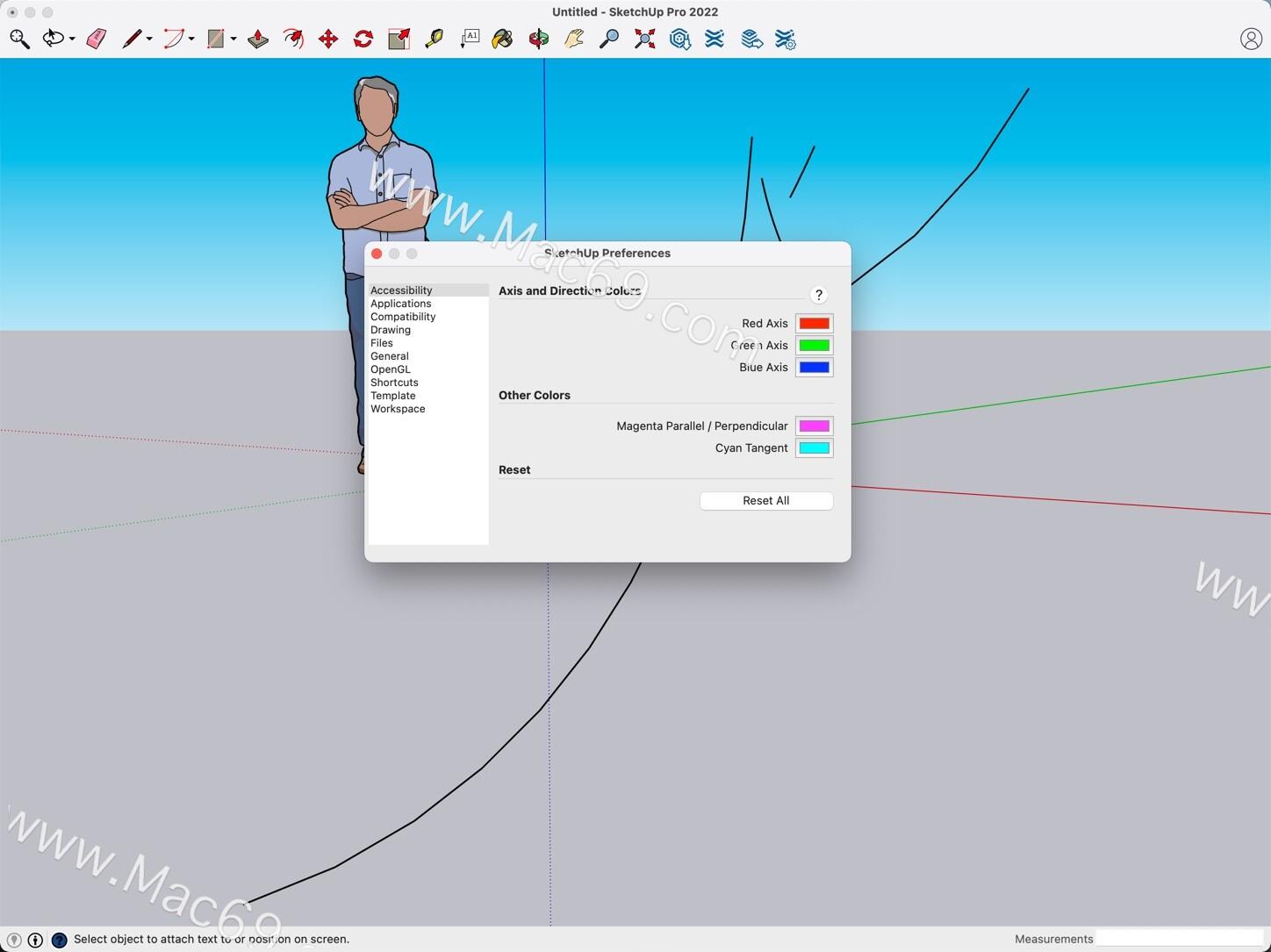The height and width of the screenshot is (952, 1271).
Task: Select the Rotate tool
Action: 363,39
